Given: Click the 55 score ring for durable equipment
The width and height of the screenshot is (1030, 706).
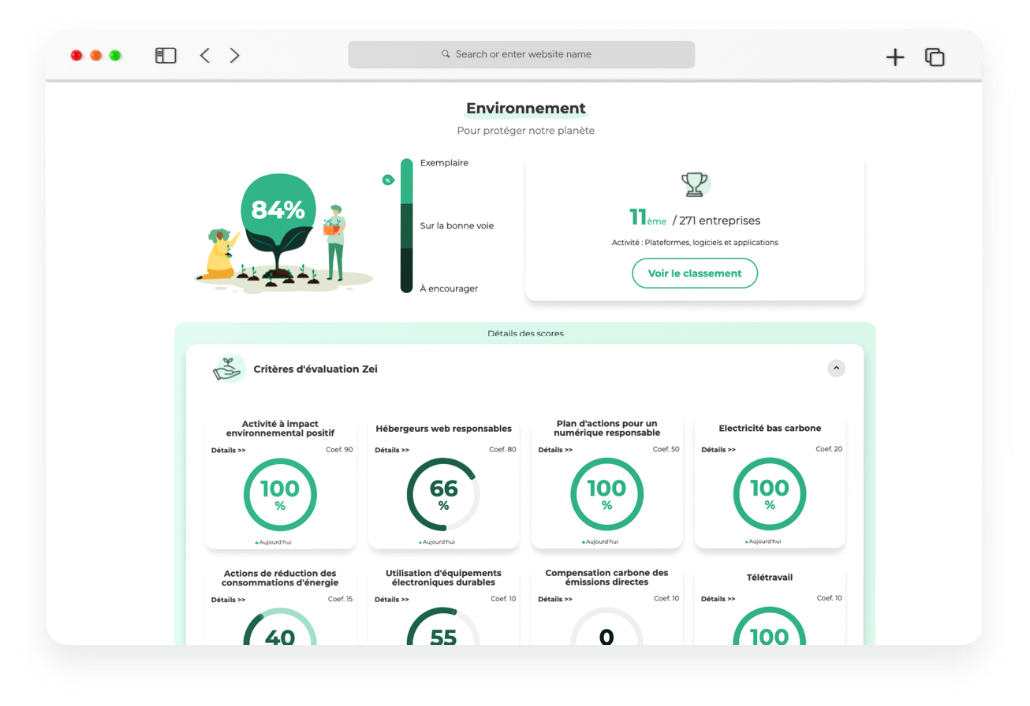Looking at the screenshot, I should 443,627.
